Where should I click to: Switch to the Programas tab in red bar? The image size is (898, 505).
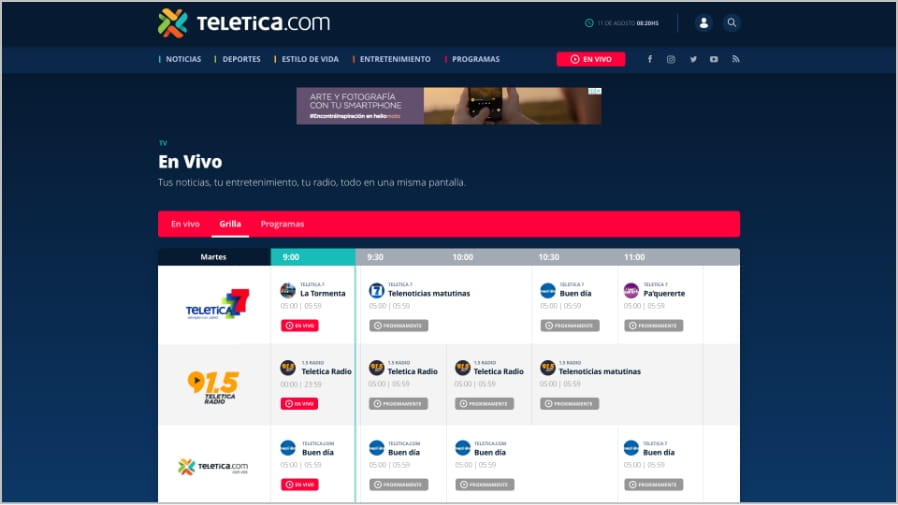pyautogui.click(x=282, y=224)
